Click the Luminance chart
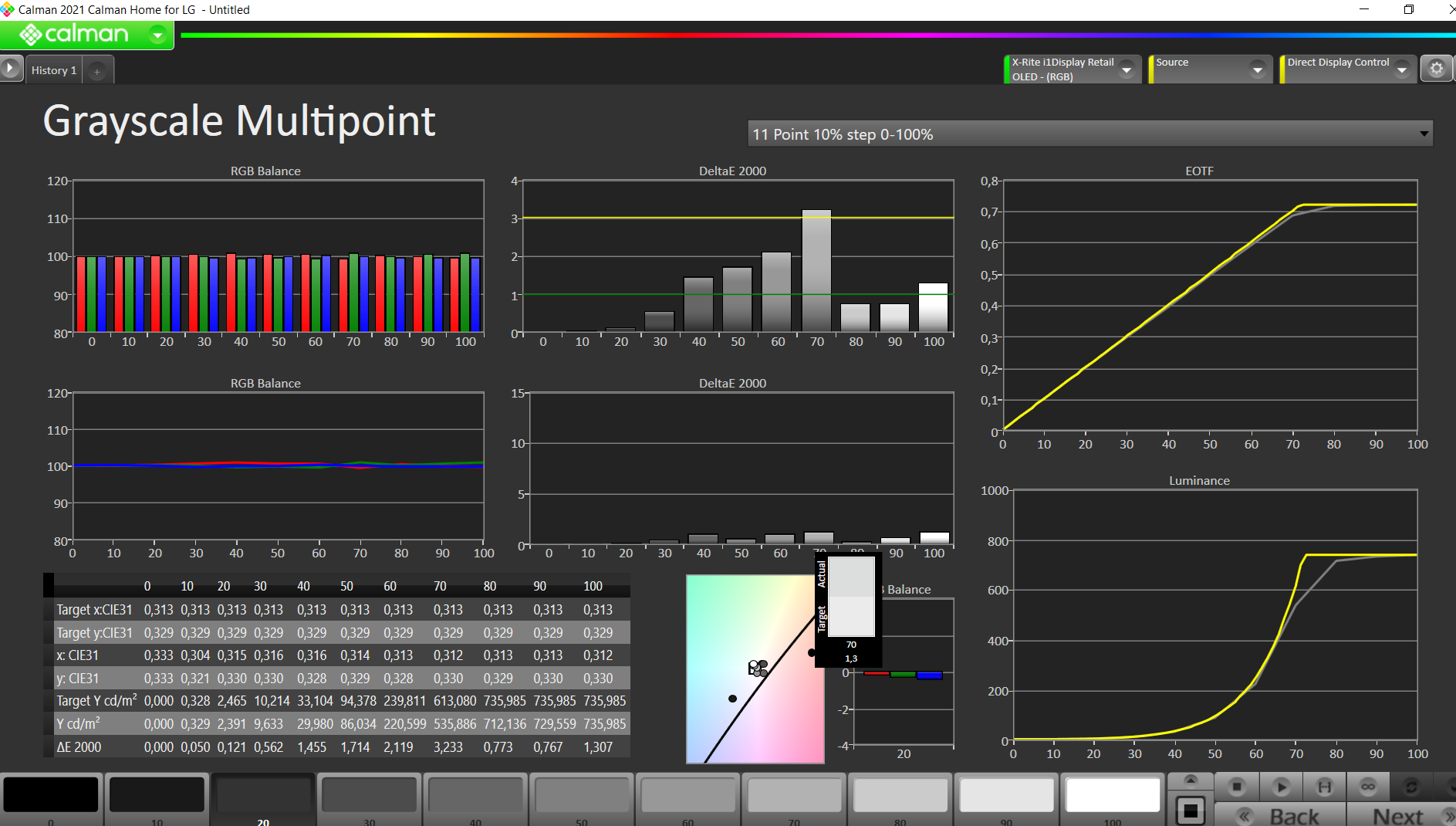Screen dimensions: 1456x826 pos(1215,614)
